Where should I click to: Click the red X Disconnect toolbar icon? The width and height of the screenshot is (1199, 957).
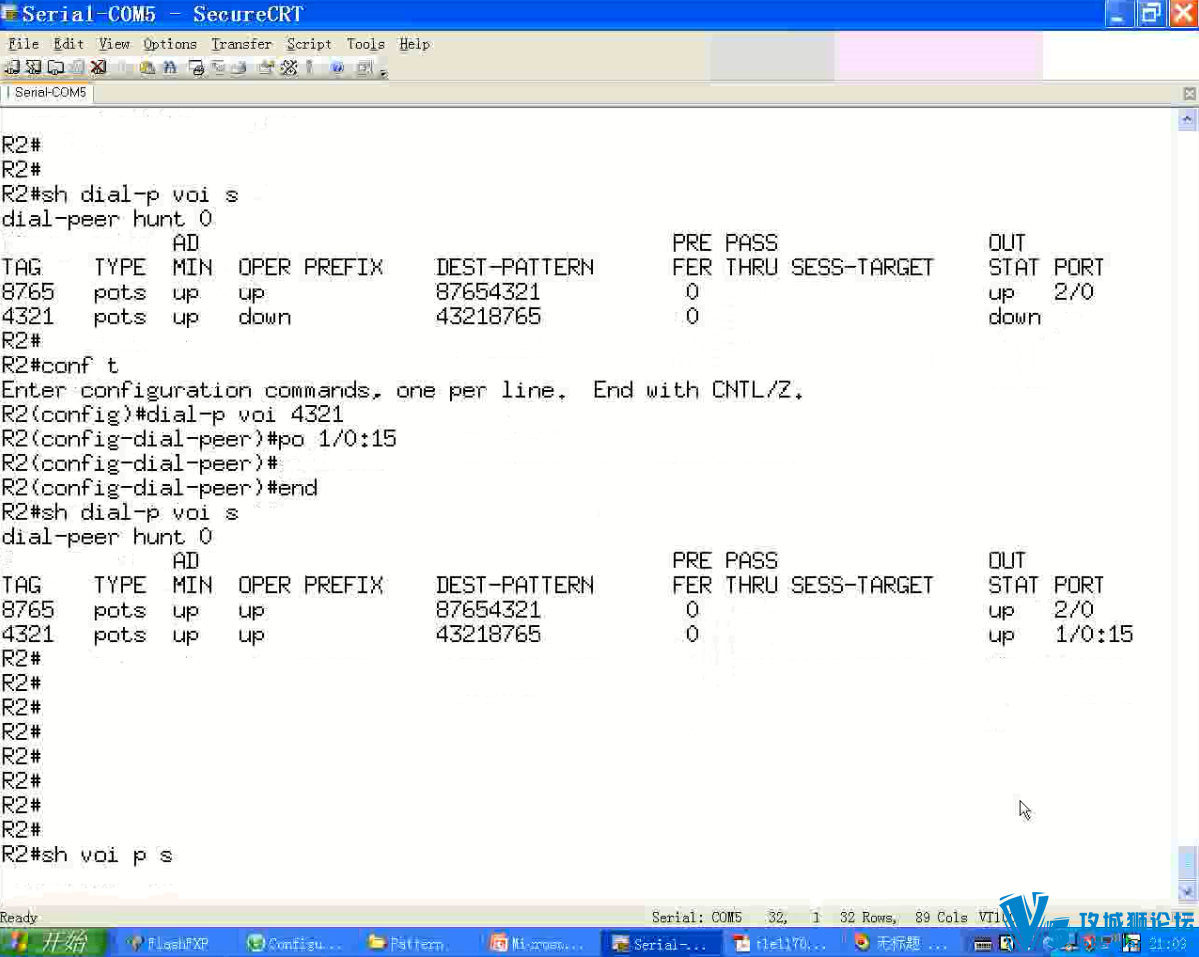coord(98,67)
